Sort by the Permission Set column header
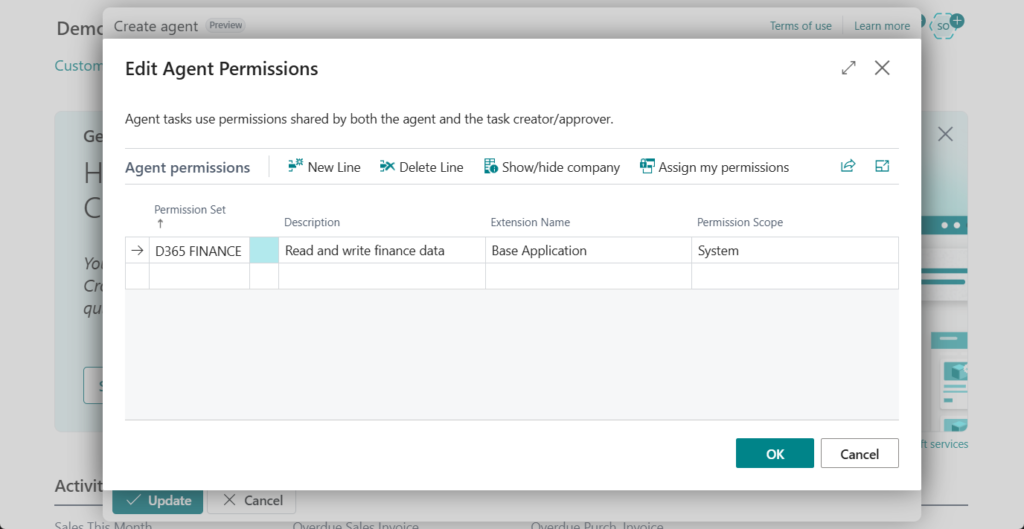1024x529 pixels. pos(190,210)
